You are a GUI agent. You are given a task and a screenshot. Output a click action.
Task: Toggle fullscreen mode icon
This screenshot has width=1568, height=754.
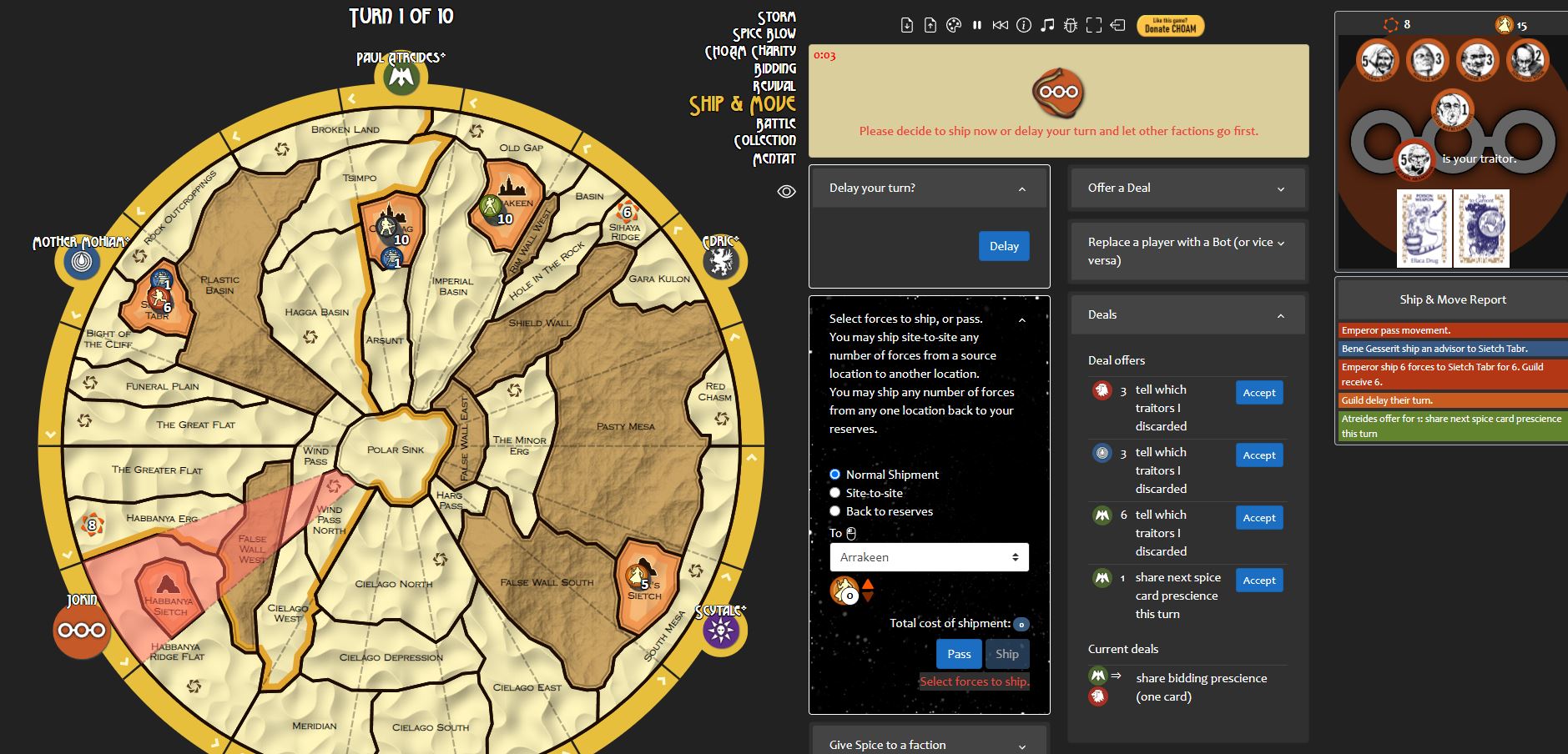1094,25
